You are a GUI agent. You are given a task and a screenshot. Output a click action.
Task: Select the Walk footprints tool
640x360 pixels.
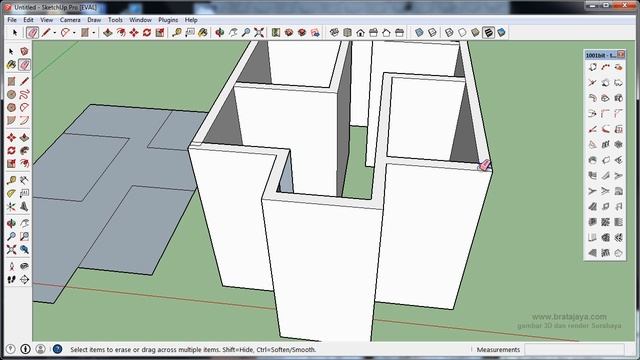pos(11,280)
